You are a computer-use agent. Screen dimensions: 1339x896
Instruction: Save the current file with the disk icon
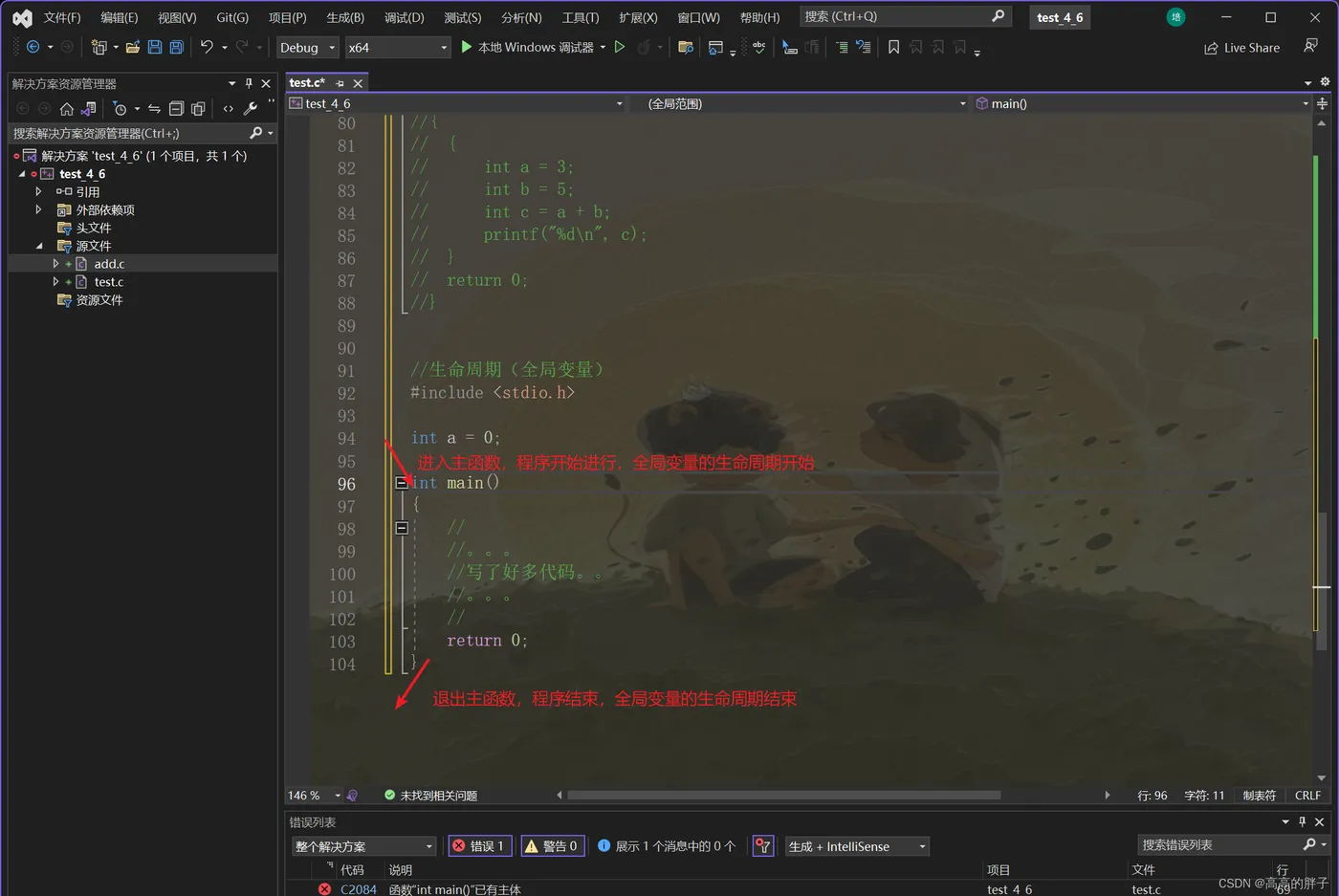[155, 47]
